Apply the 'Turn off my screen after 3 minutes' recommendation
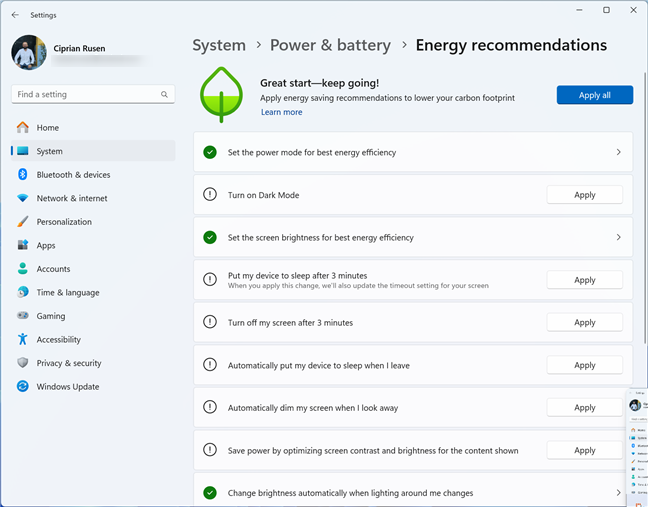 coord(584,322)
